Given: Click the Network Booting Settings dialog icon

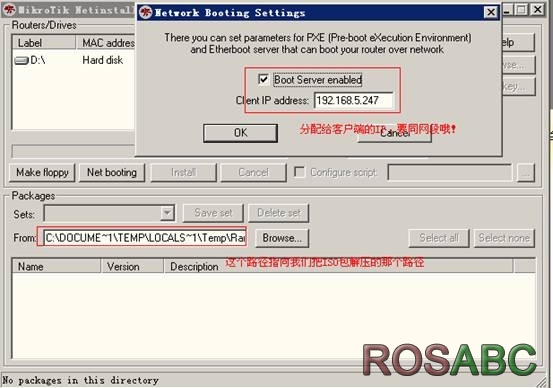Looking at the screenshot, I should click(146, 13).
